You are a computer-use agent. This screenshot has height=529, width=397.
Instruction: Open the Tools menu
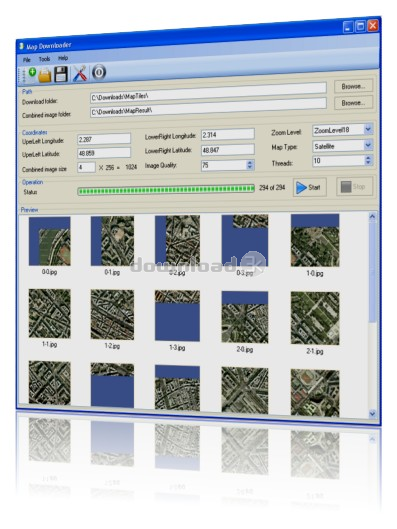[x=44, y=59]
